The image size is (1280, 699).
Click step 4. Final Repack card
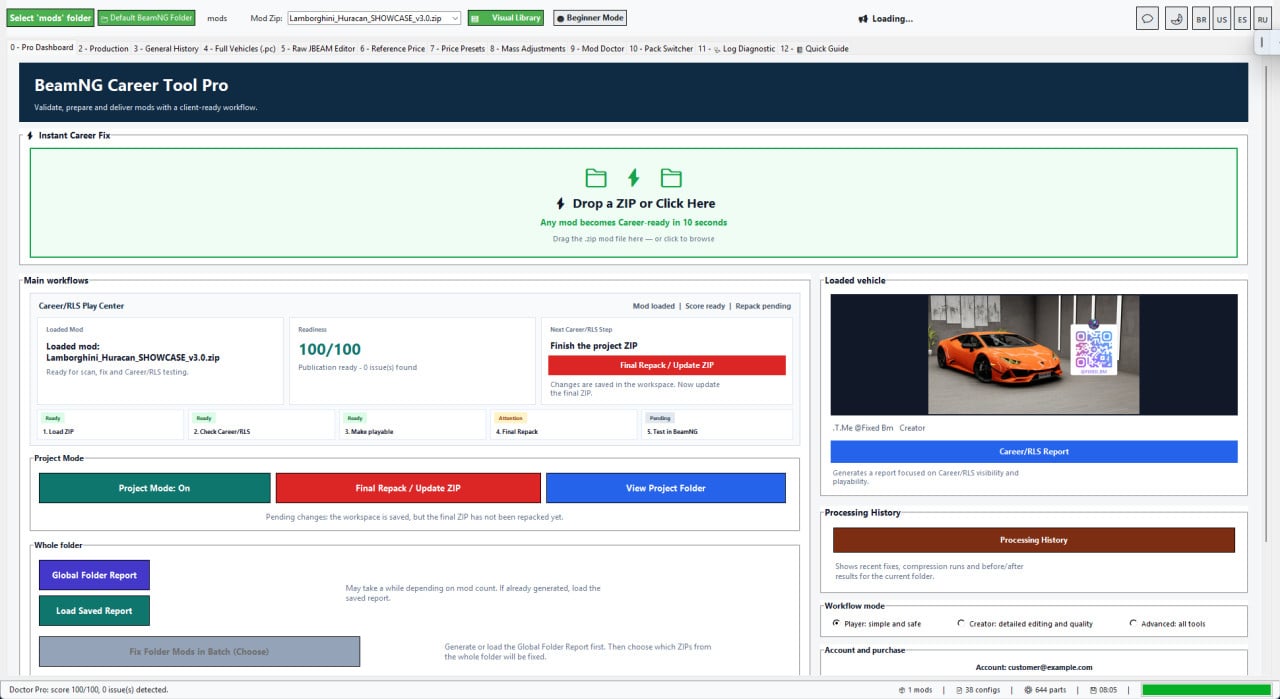[x=564, y=425]
